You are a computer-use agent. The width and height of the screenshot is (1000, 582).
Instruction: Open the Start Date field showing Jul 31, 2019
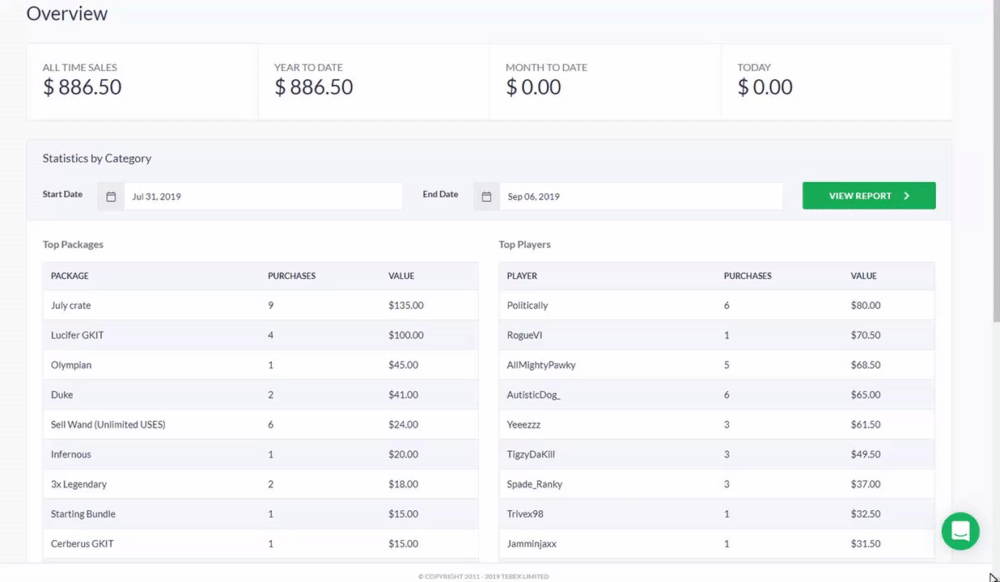262,197
